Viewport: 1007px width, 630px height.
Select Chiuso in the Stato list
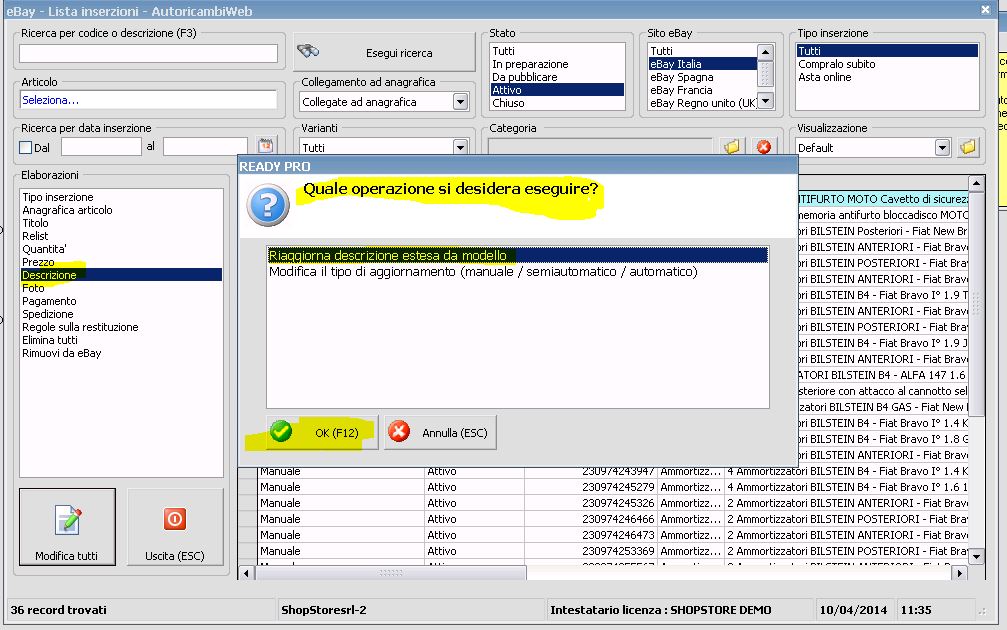pos(507,103)
